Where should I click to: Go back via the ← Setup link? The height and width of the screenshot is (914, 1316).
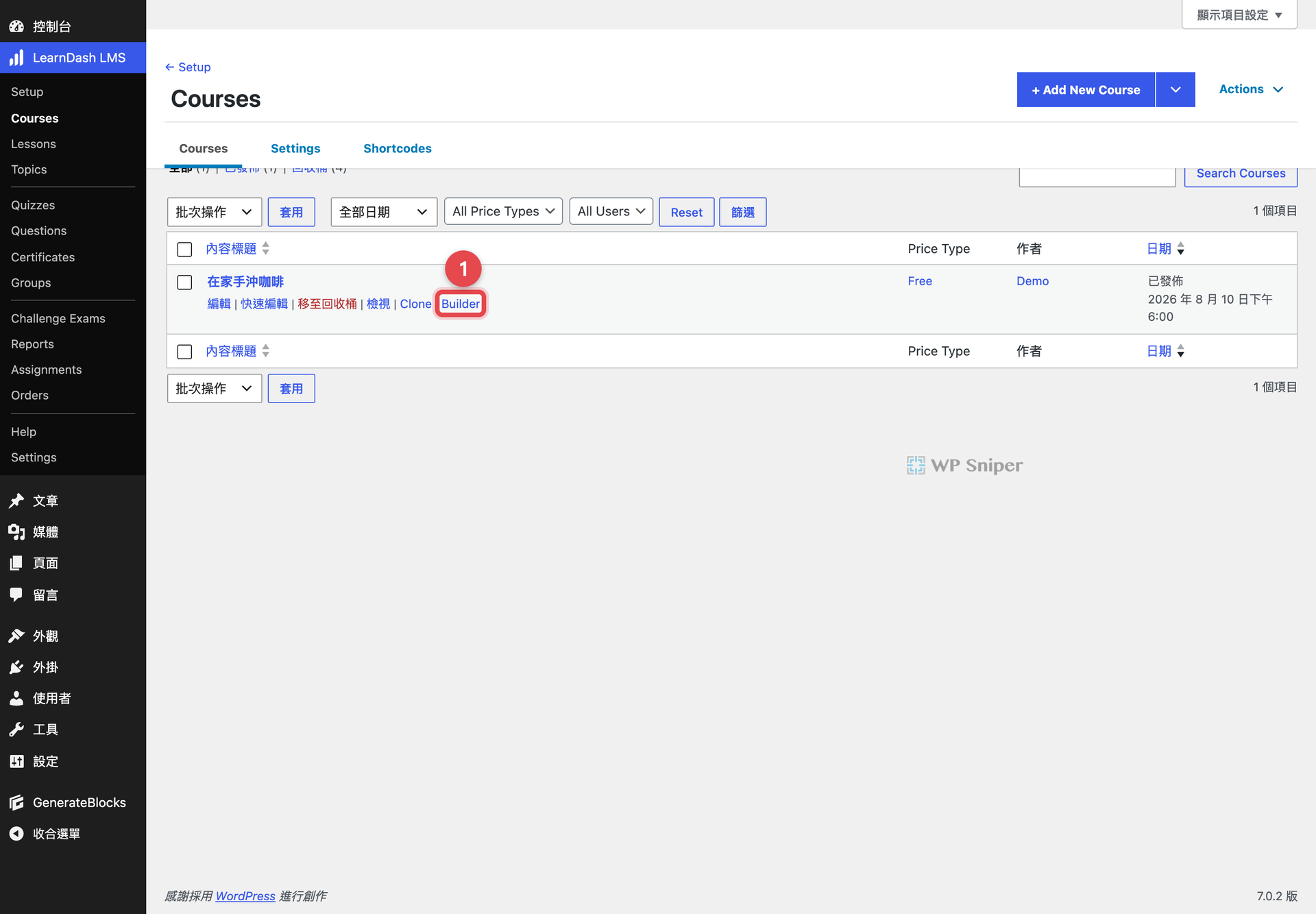click(188, 67)
